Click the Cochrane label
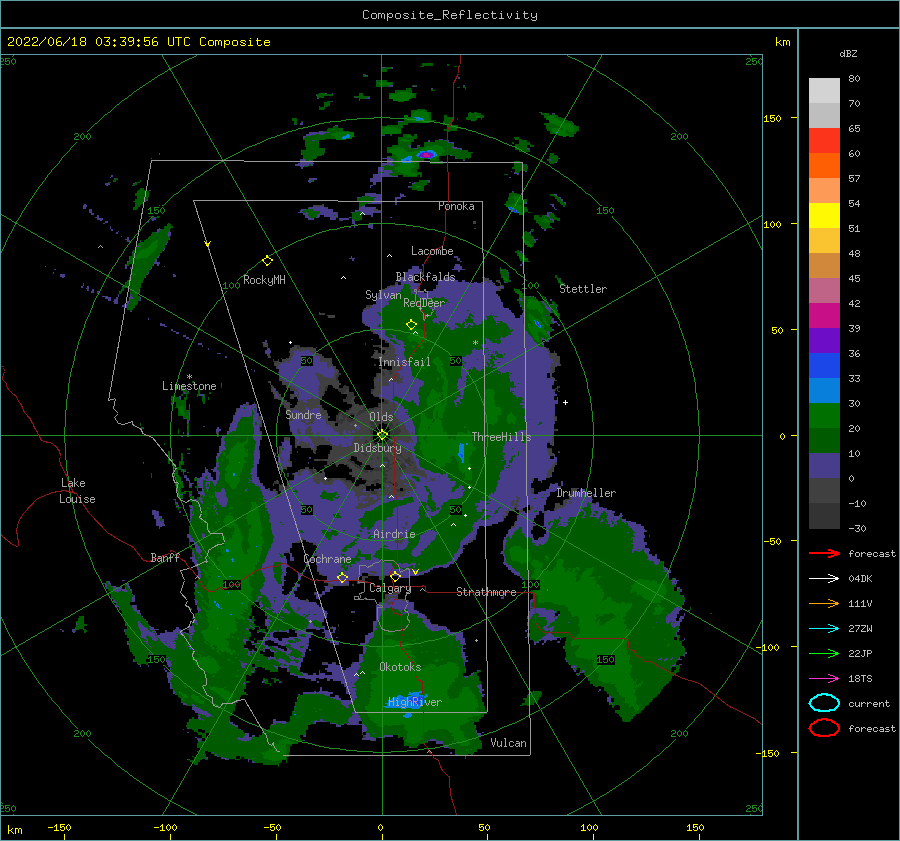900x841 pixels. tap(327, 559)
